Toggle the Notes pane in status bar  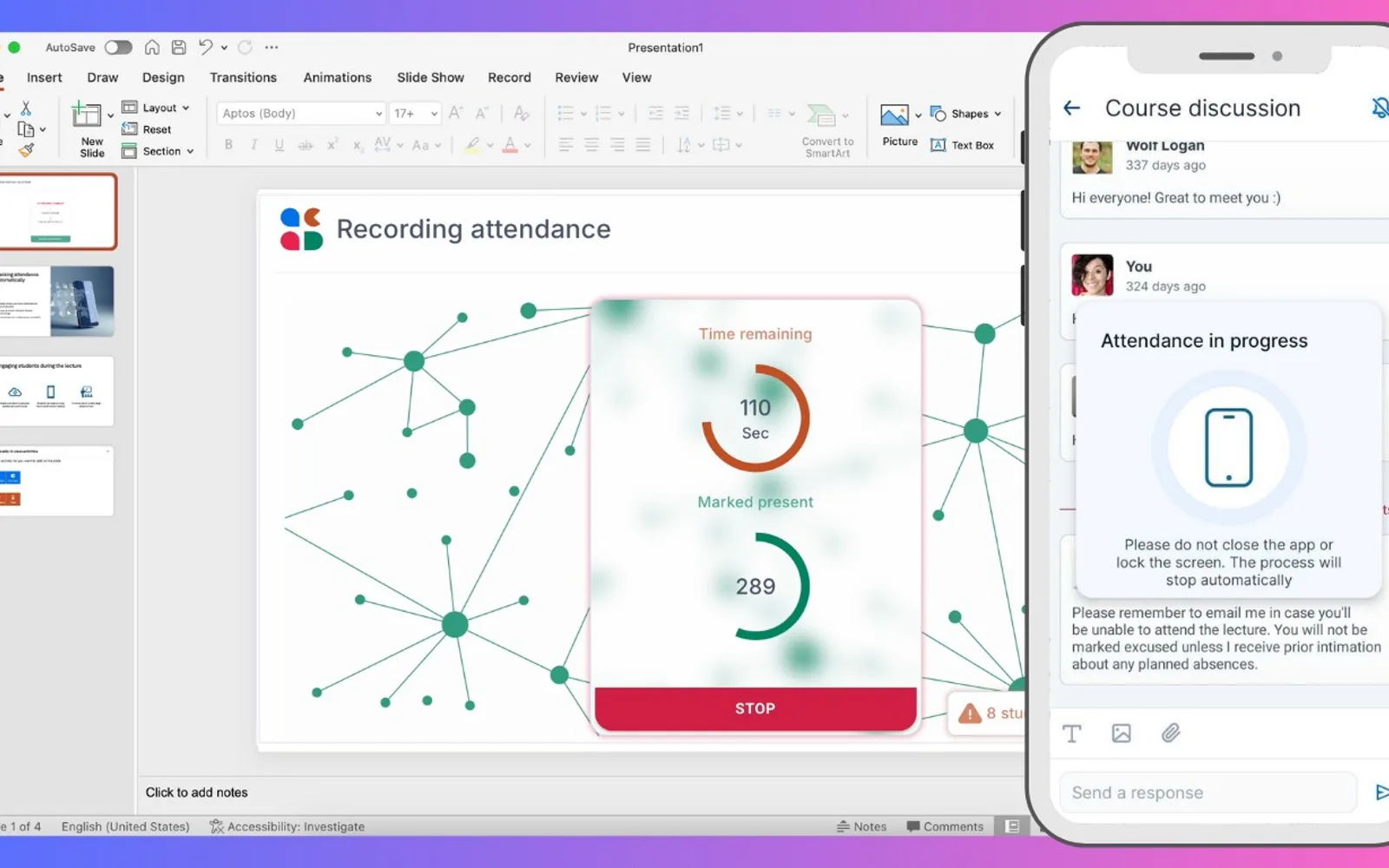pos(861,826)
